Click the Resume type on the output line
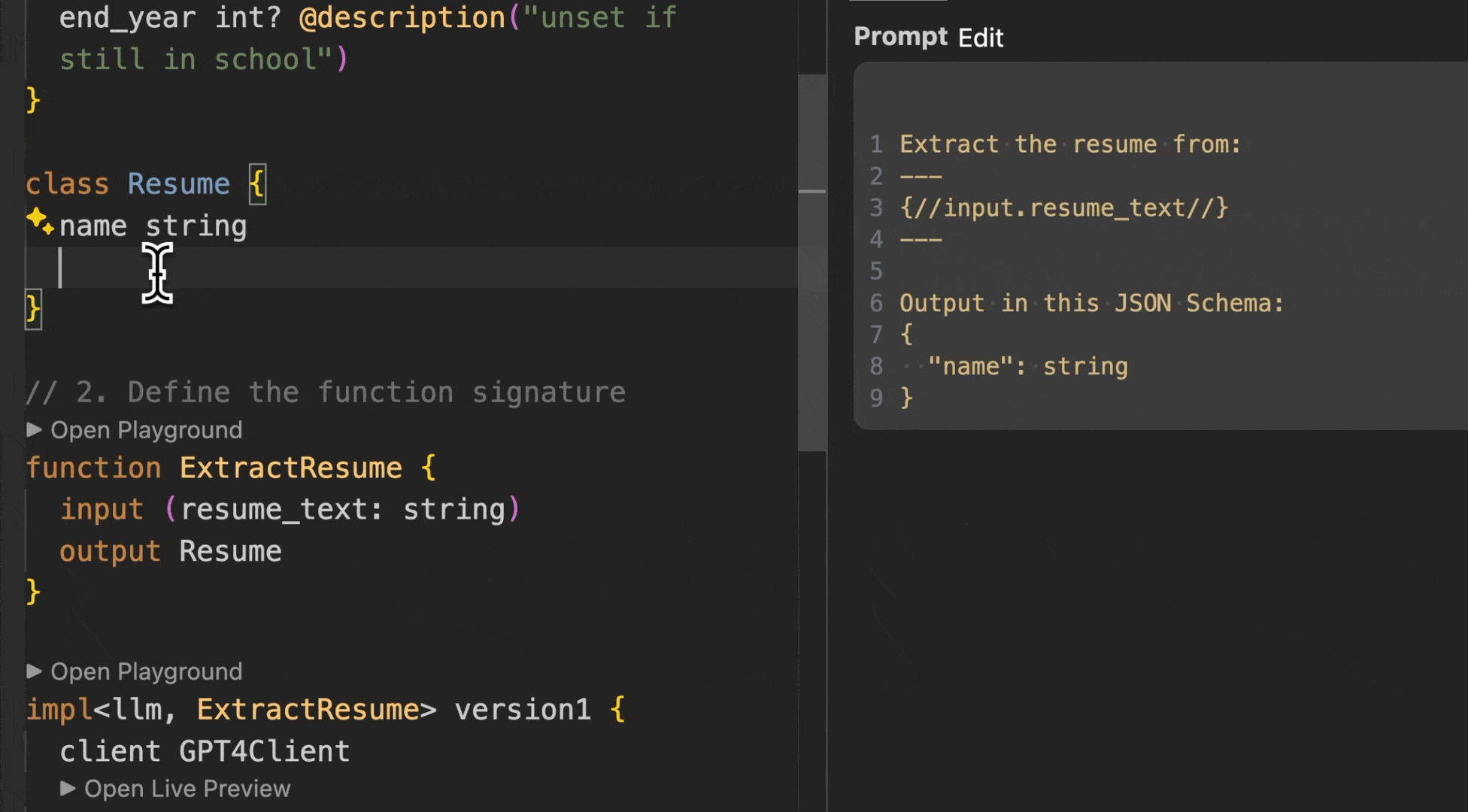The image size is (1468, 812). (230, 551)
